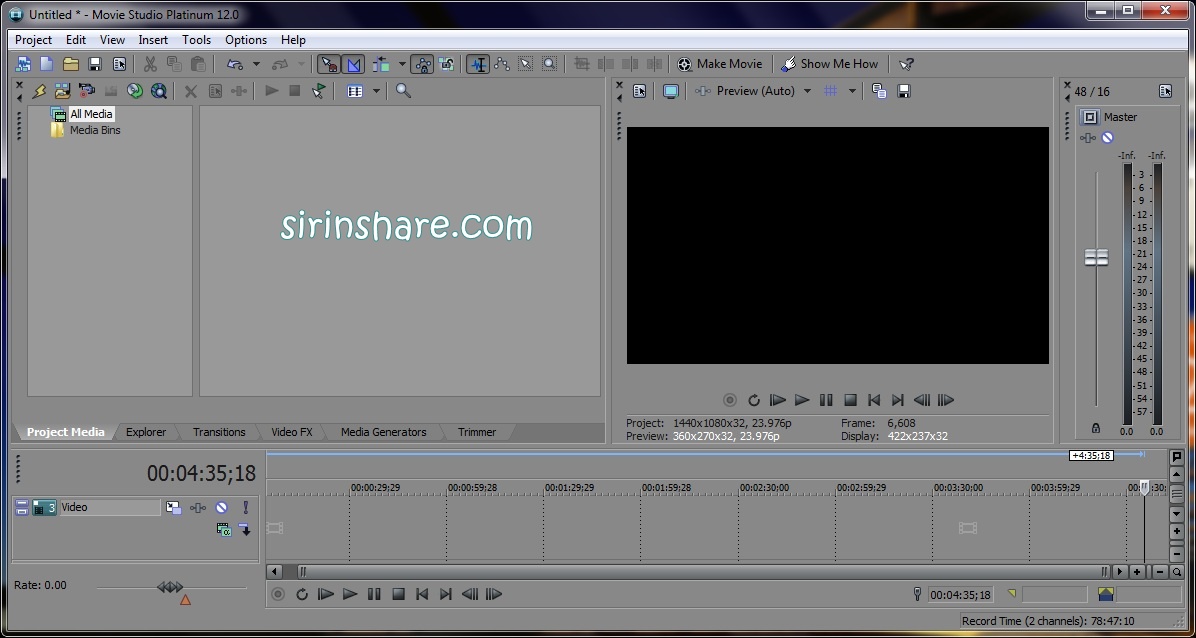Open the video preview properties icon
1196x638 pixels.
[639, 92]
